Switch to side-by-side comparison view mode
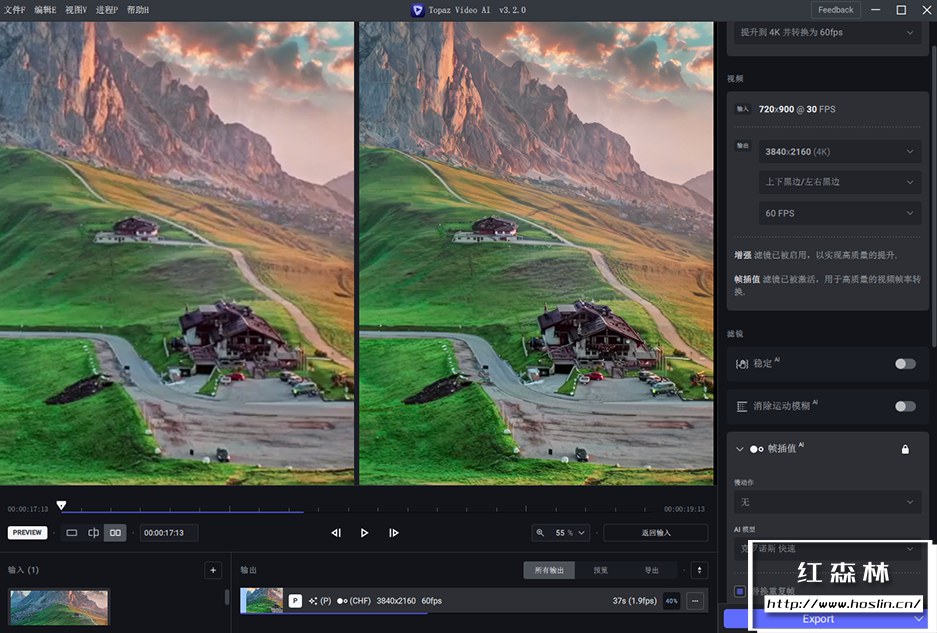Viewport: 937px width, 633px height. click(115, 533)
